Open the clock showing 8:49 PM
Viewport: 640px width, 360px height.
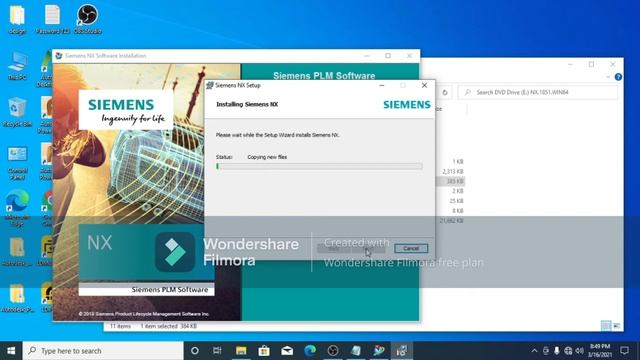click(x=600, y=351)
